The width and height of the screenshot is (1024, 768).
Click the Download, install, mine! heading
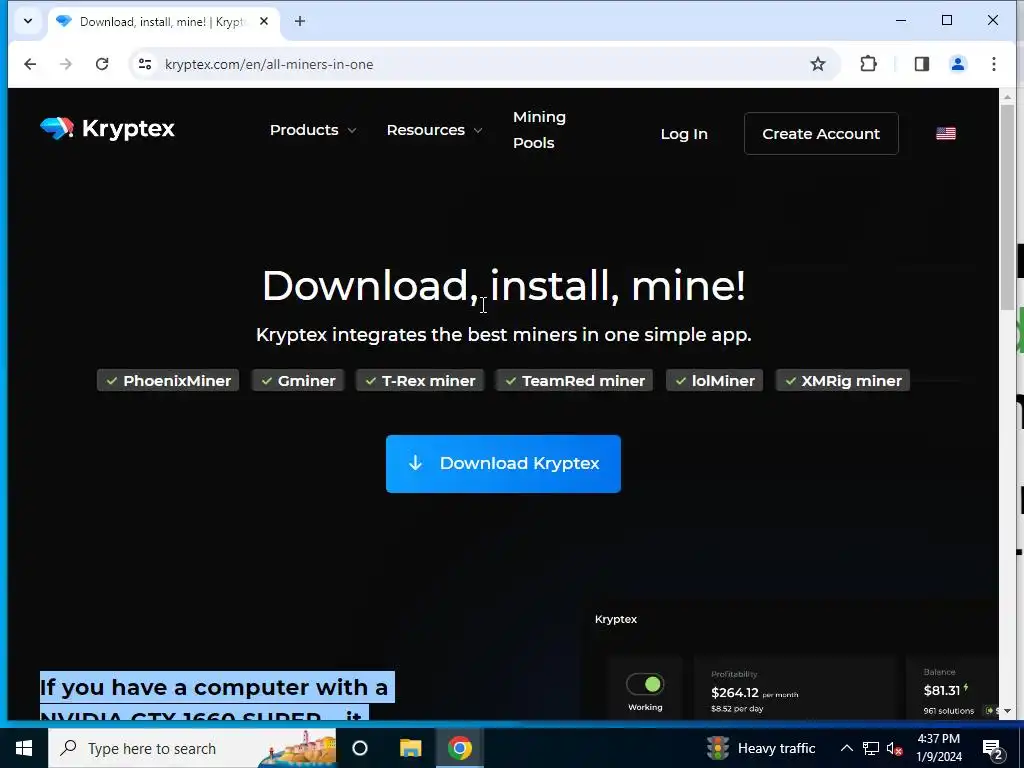504,286
